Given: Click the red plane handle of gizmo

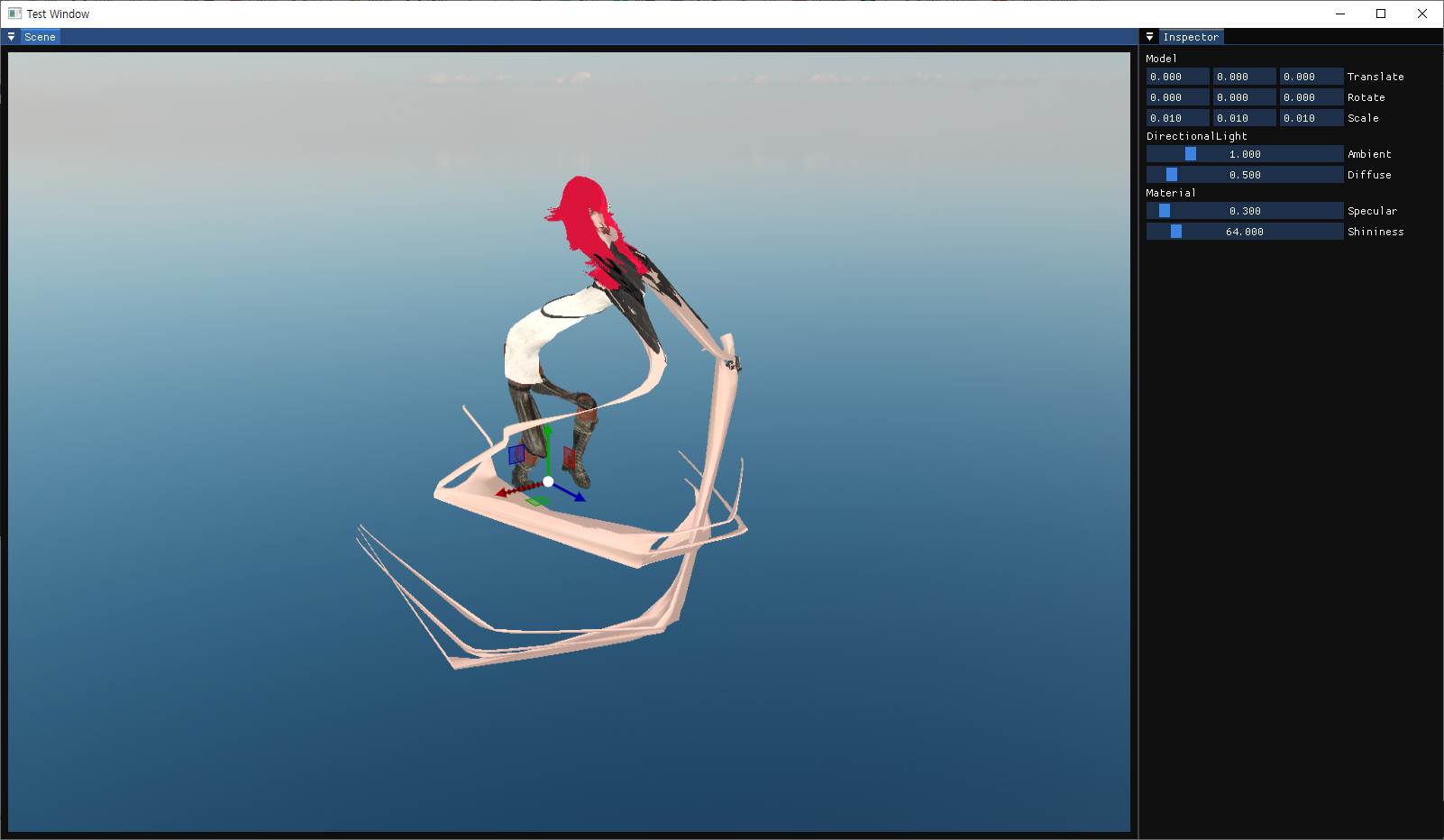Looking at the screenshot, I should [x=569, y=458].
